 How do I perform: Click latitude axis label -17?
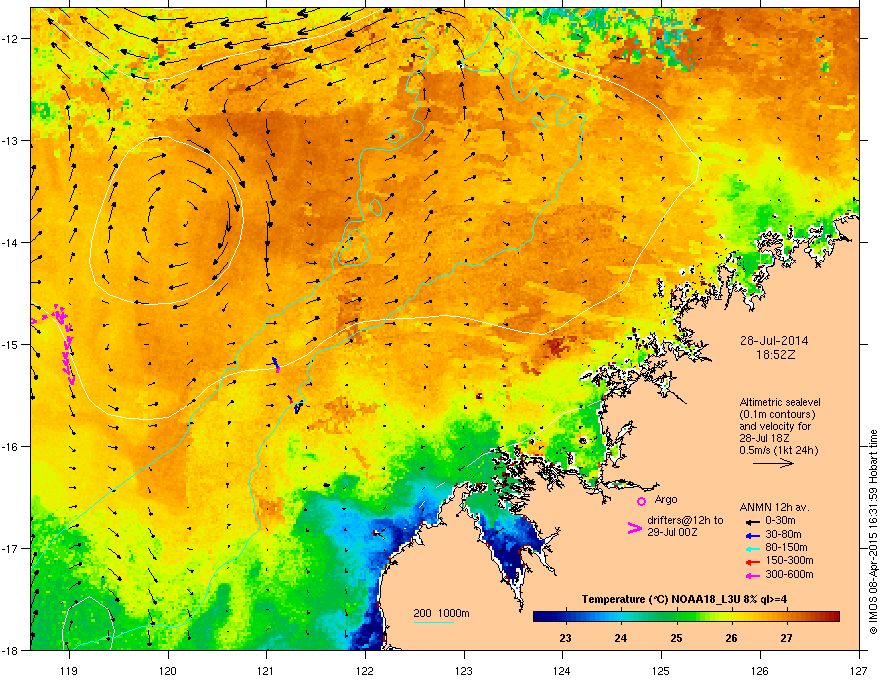tap(10, 548)
